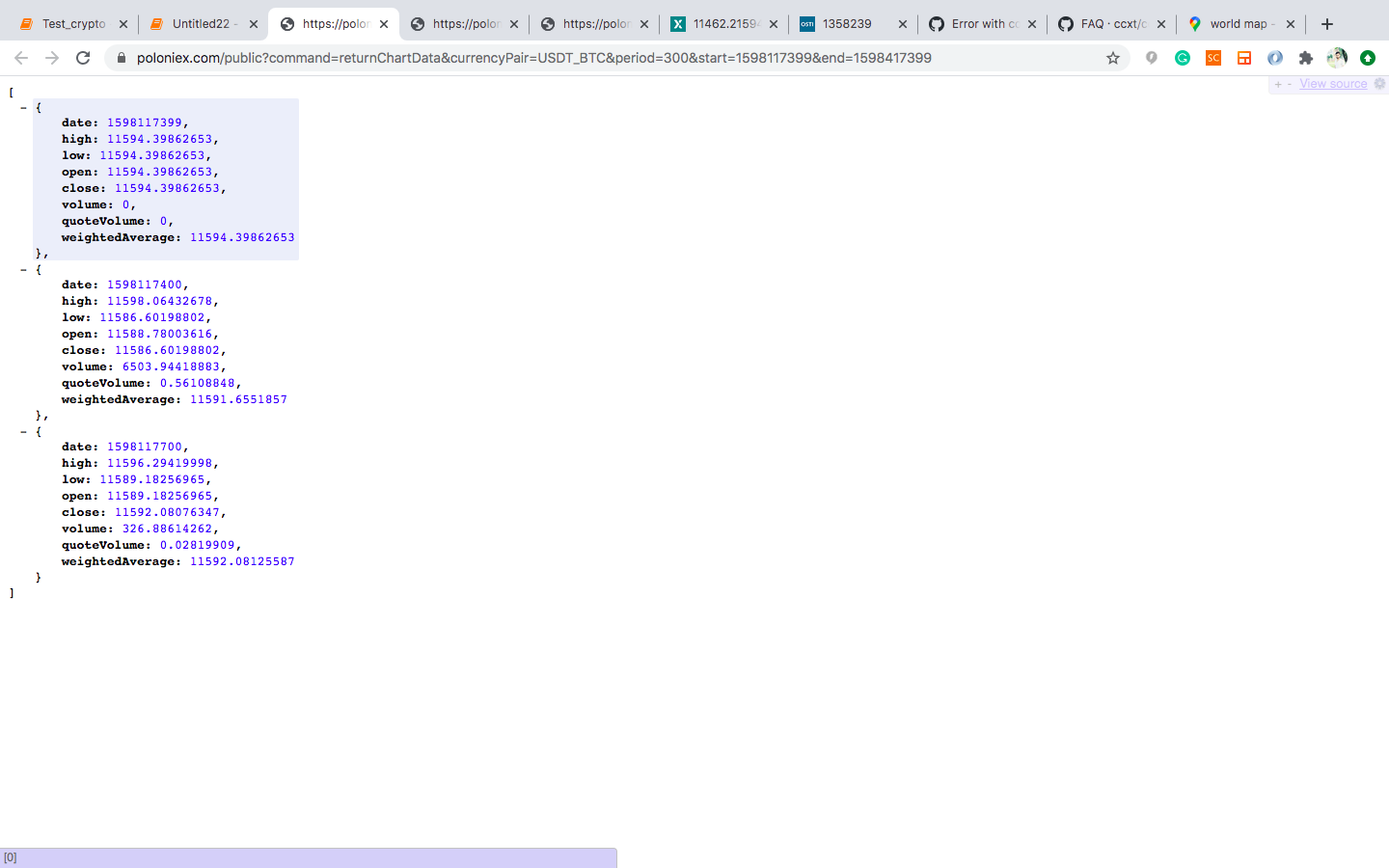The width and height of the screenshot is (1389, 868).
Task: Click the browser Reload button
Action: pyautogui.click(x=83, y=58)
